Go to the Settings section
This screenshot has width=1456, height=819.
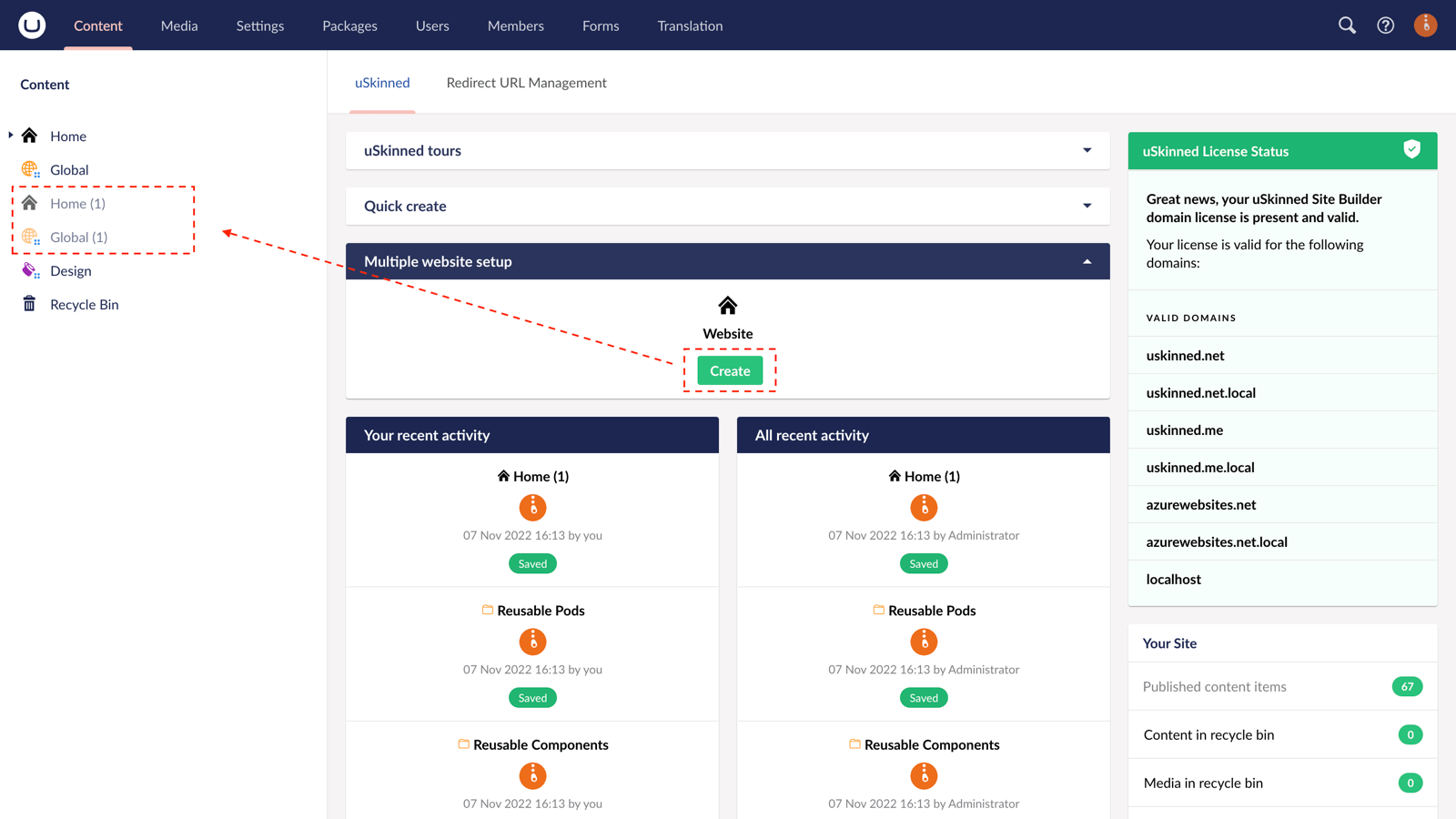coord(260,25)
